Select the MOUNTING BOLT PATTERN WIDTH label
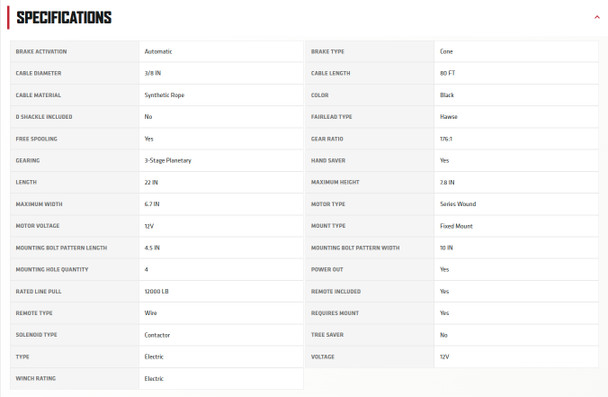 point(355,248)
